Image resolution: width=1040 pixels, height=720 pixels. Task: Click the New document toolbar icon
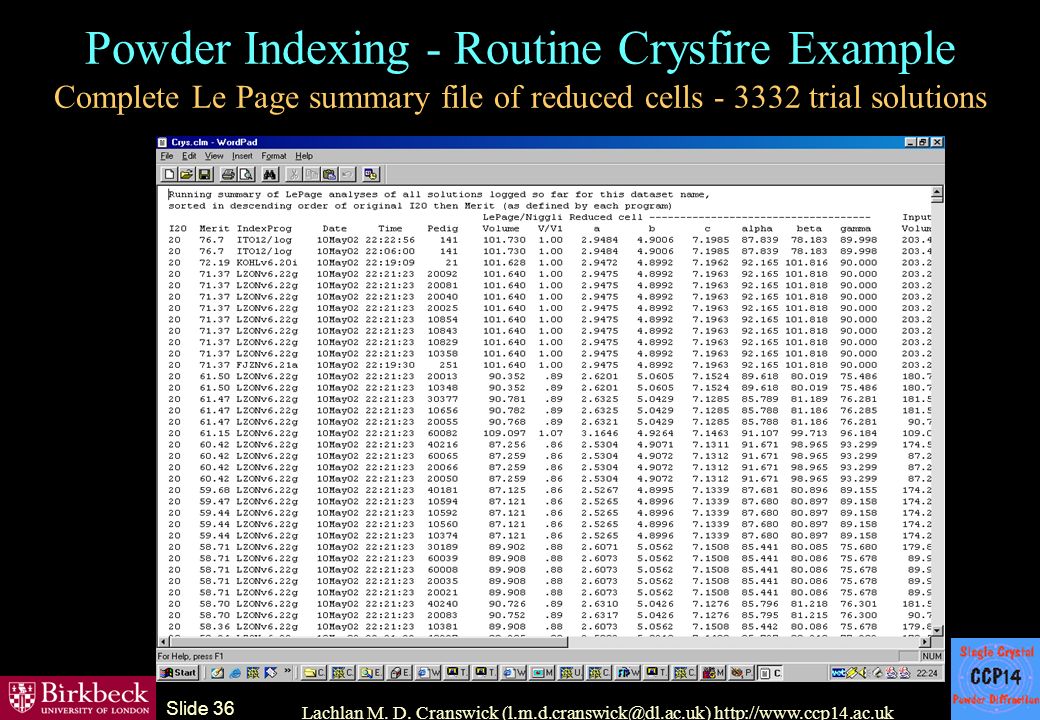[x=170, y=174]
